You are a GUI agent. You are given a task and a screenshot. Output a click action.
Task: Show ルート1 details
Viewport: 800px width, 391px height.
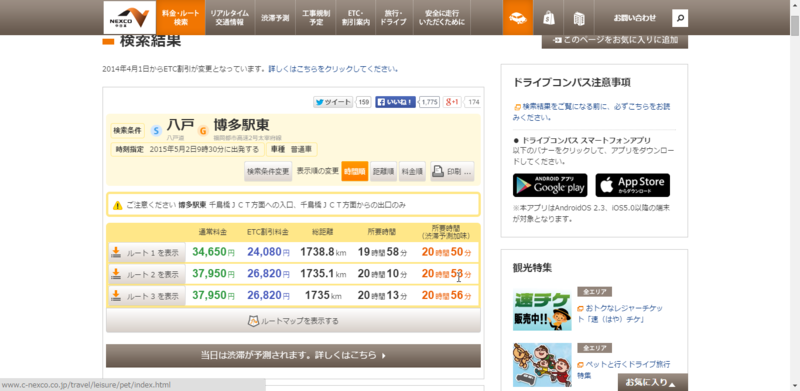click(x=147, y=253)
